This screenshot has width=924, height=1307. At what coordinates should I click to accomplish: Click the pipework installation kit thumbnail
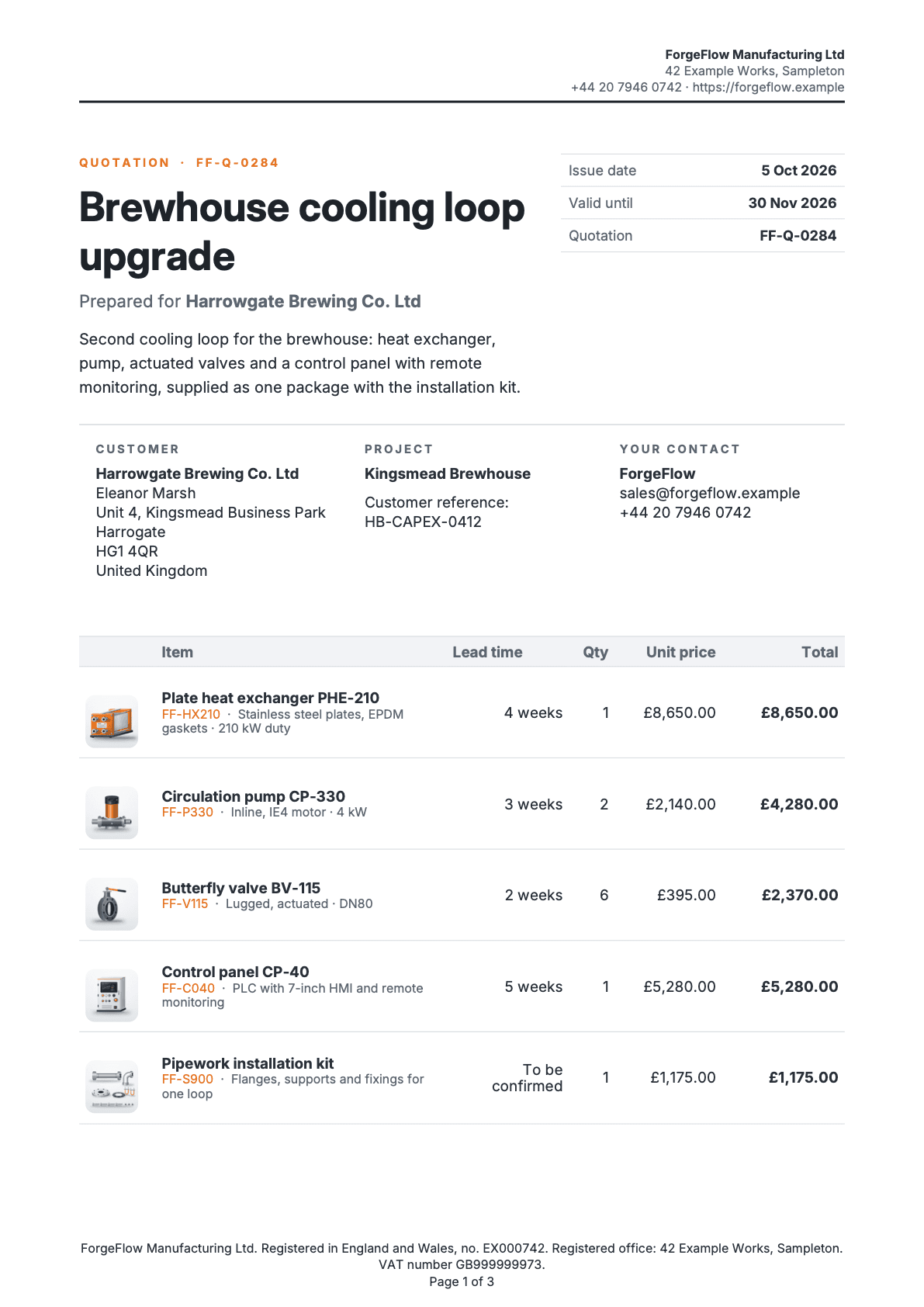point(112,1087)
